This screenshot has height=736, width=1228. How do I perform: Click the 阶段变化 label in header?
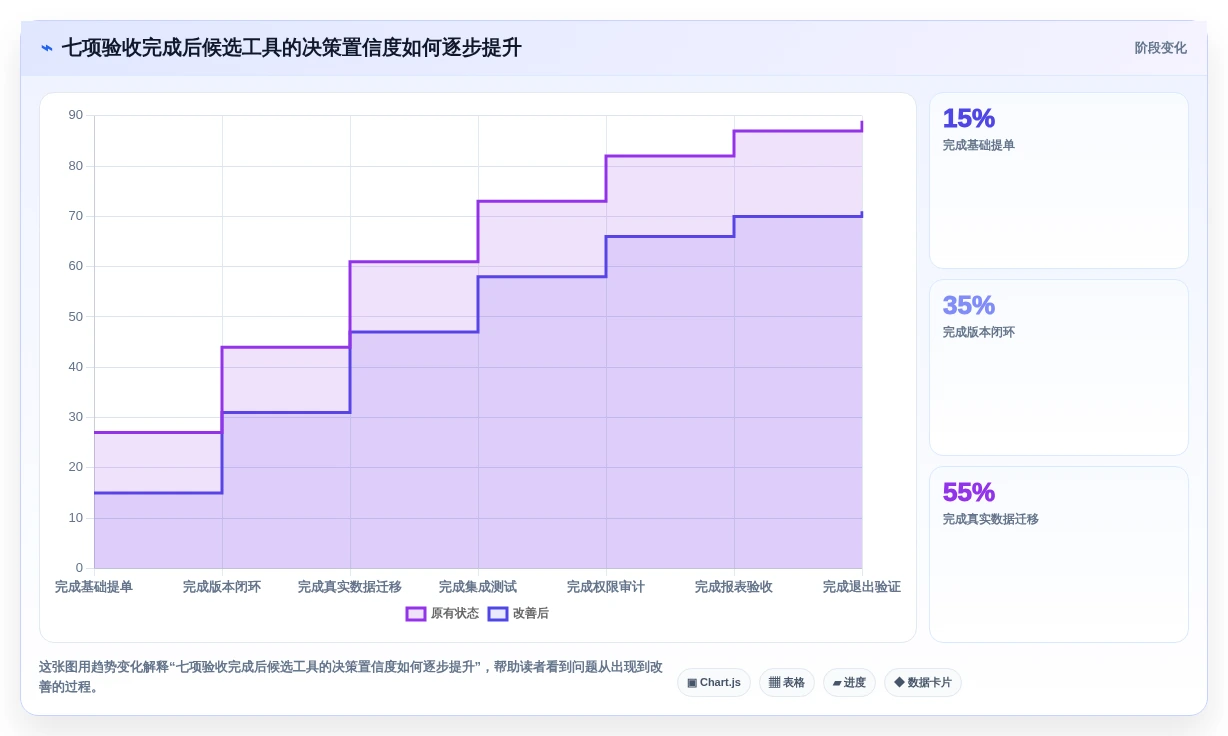[x=1160, y=48]
